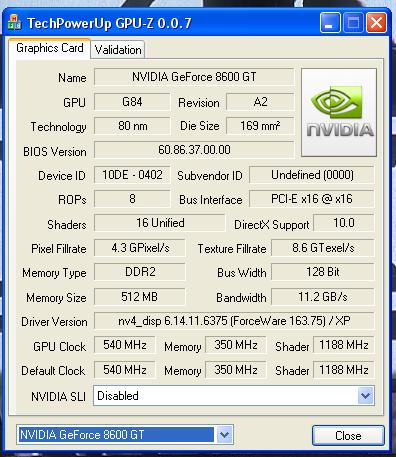This screenshot has height=457, width=396.
Task: Click Default Clock value 540 MHz
Action: (x=125, y=369)
